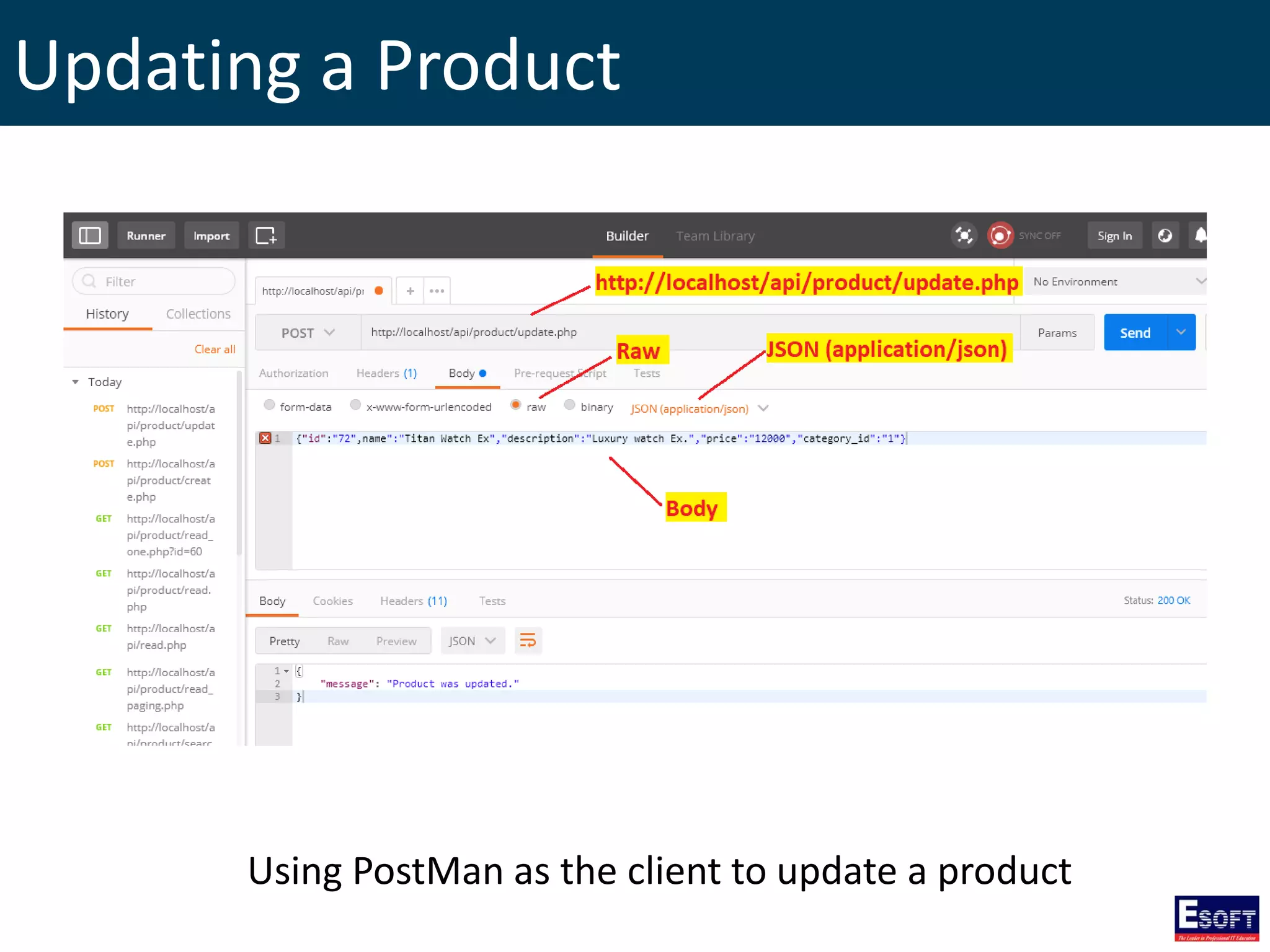This screenshot has width=1270, height=952.
Task: Select the raw body radio button
Action: tap(515, 405)
